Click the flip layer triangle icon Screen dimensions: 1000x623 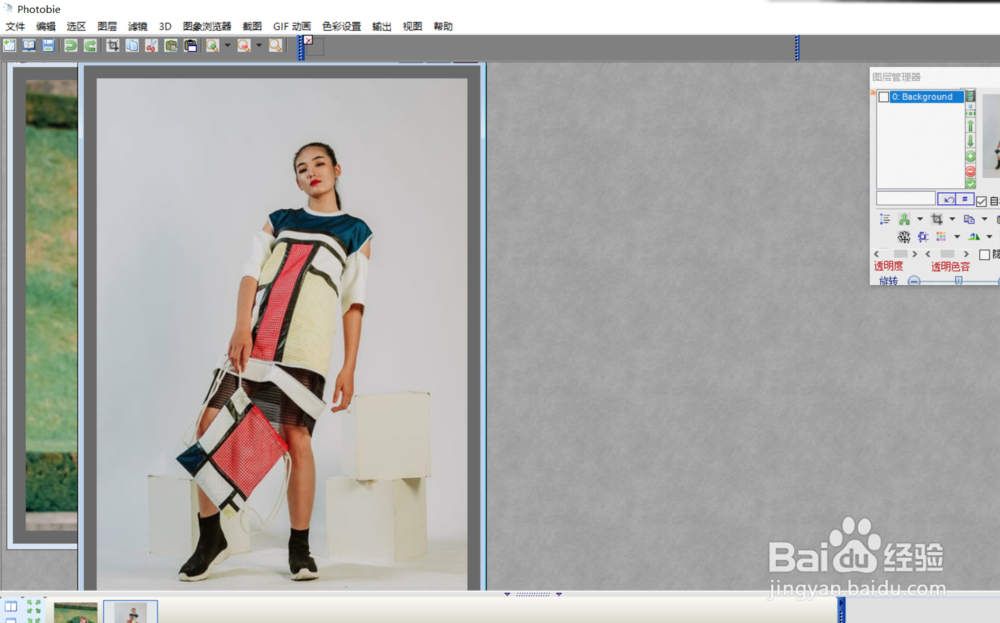coord(974,237)
